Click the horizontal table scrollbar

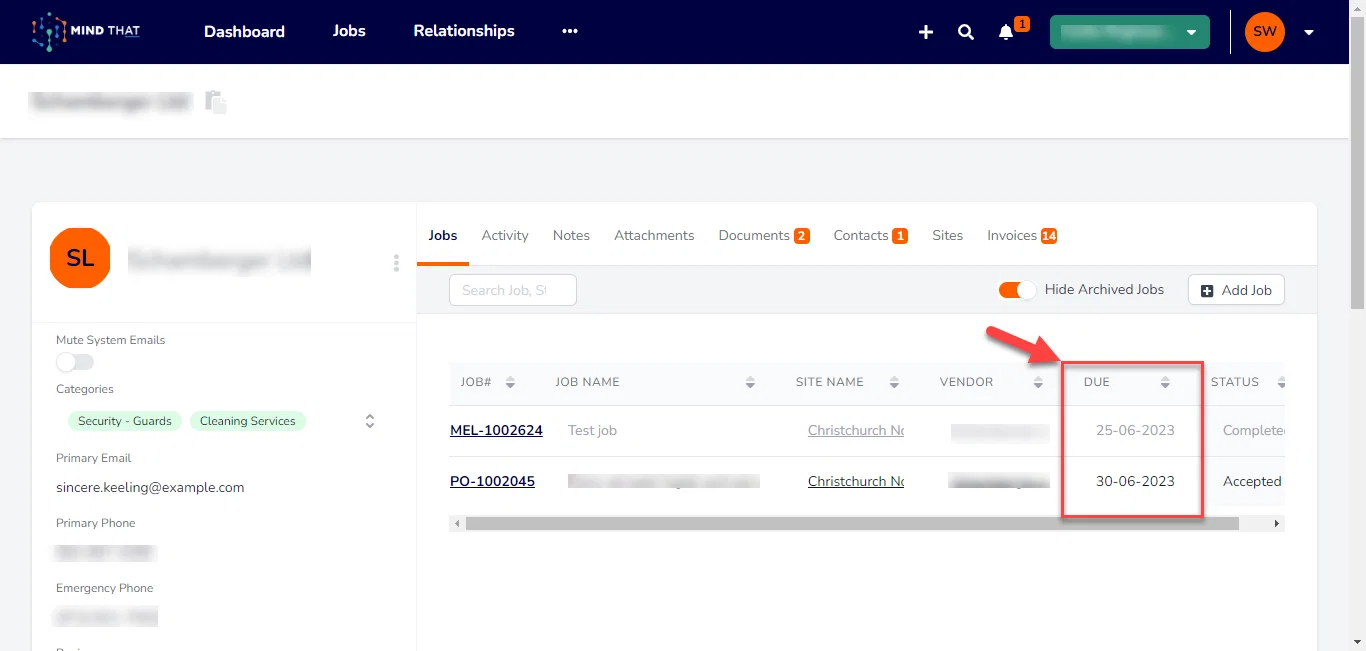coord(852,523)
